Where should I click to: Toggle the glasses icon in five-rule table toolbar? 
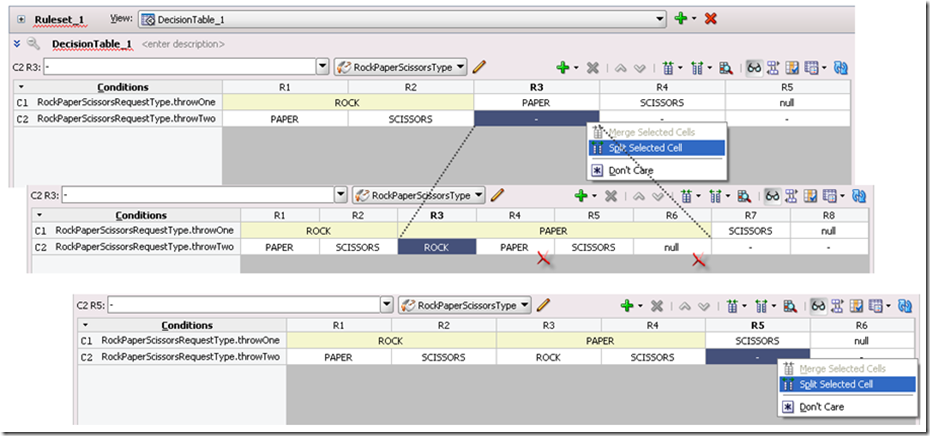coord(754,68)
